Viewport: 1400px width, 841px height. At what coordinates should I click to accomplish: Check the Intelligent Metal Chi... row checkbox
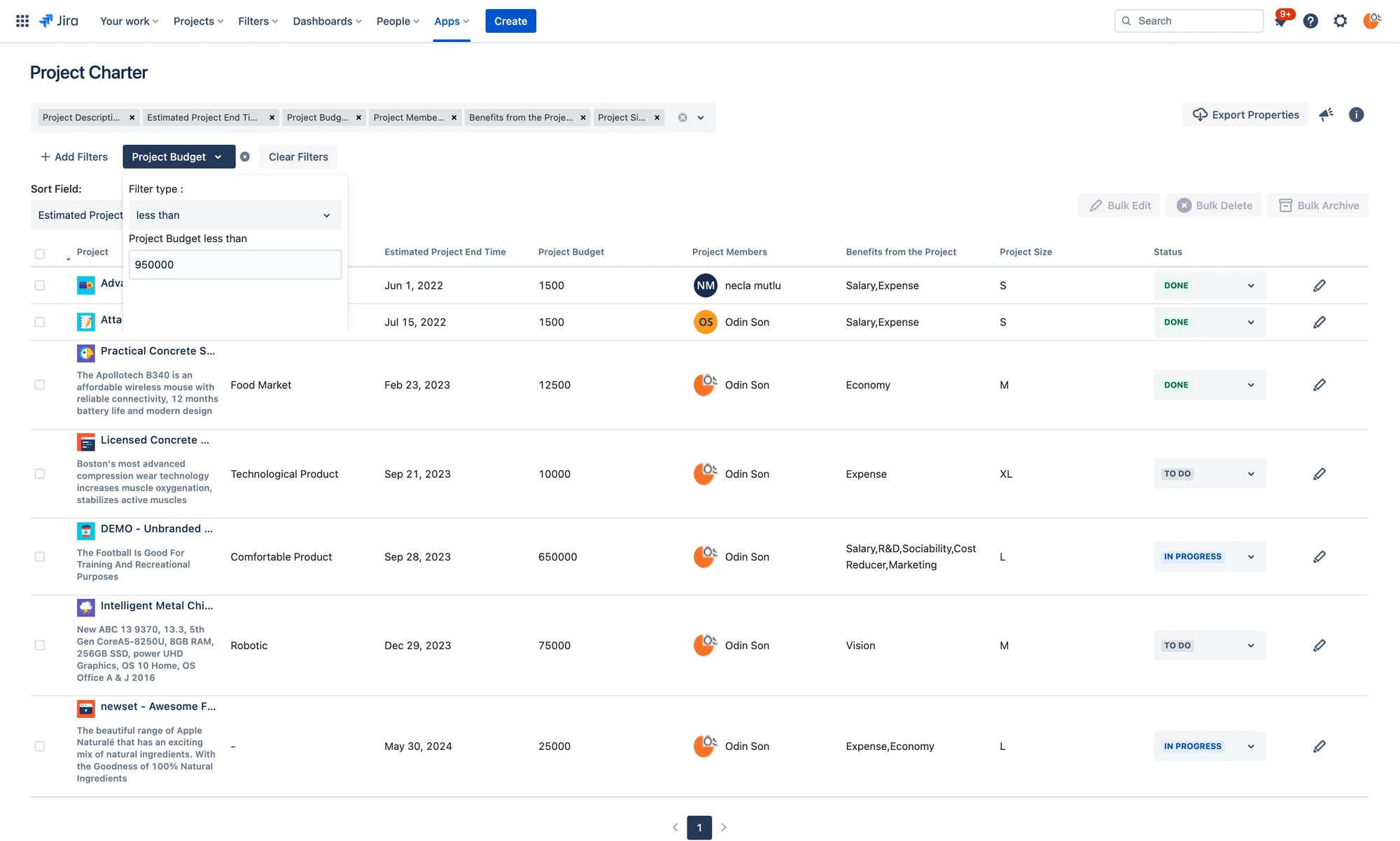40,645
